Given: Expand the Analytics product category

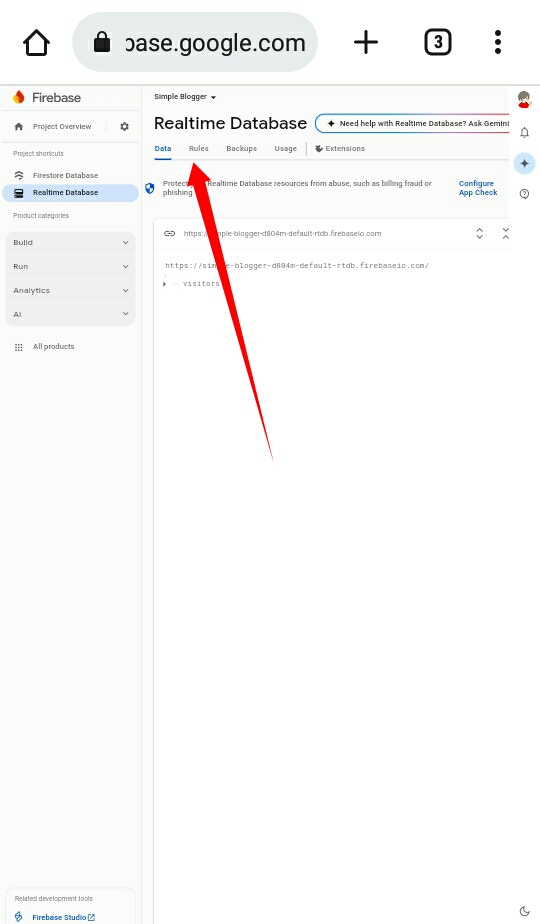Looking at the screenshot, I should pyautogui.click(x=71, y=291).
